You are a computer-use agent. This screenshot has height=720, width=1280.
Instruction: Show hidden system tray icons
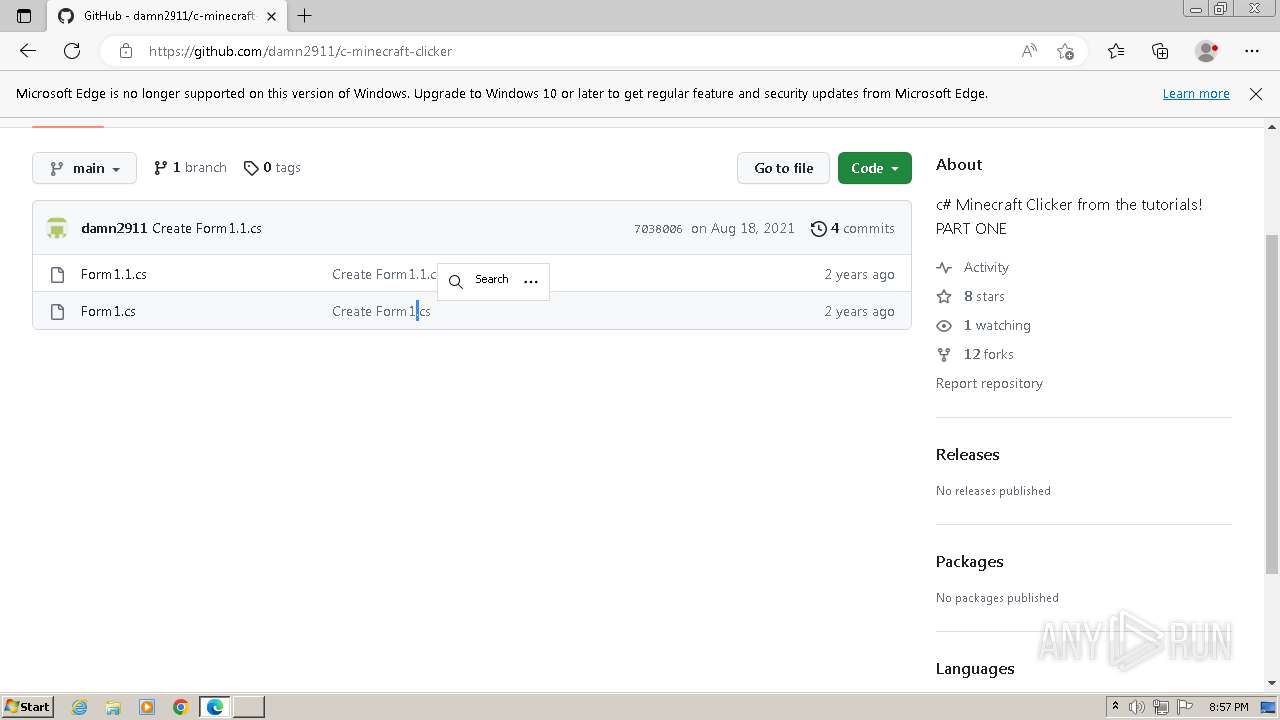point(1115,706)
